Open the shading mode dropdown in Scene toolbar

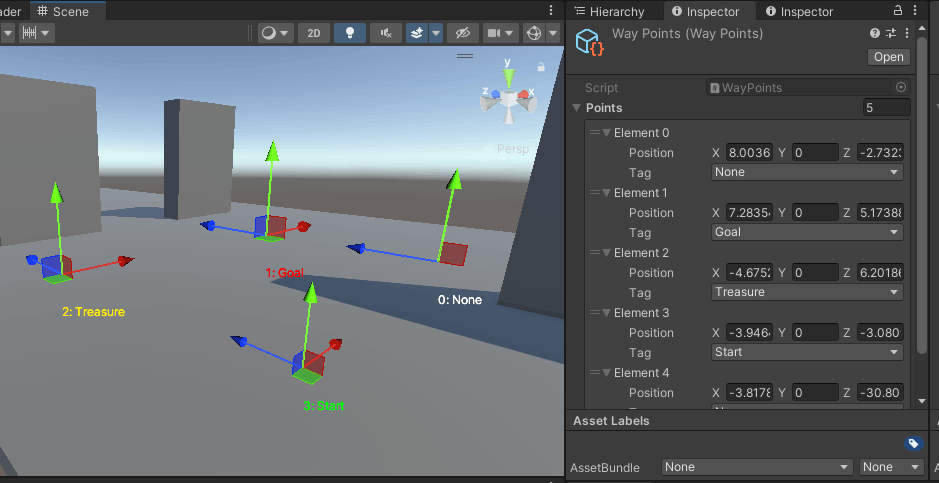tap(275, 33)
